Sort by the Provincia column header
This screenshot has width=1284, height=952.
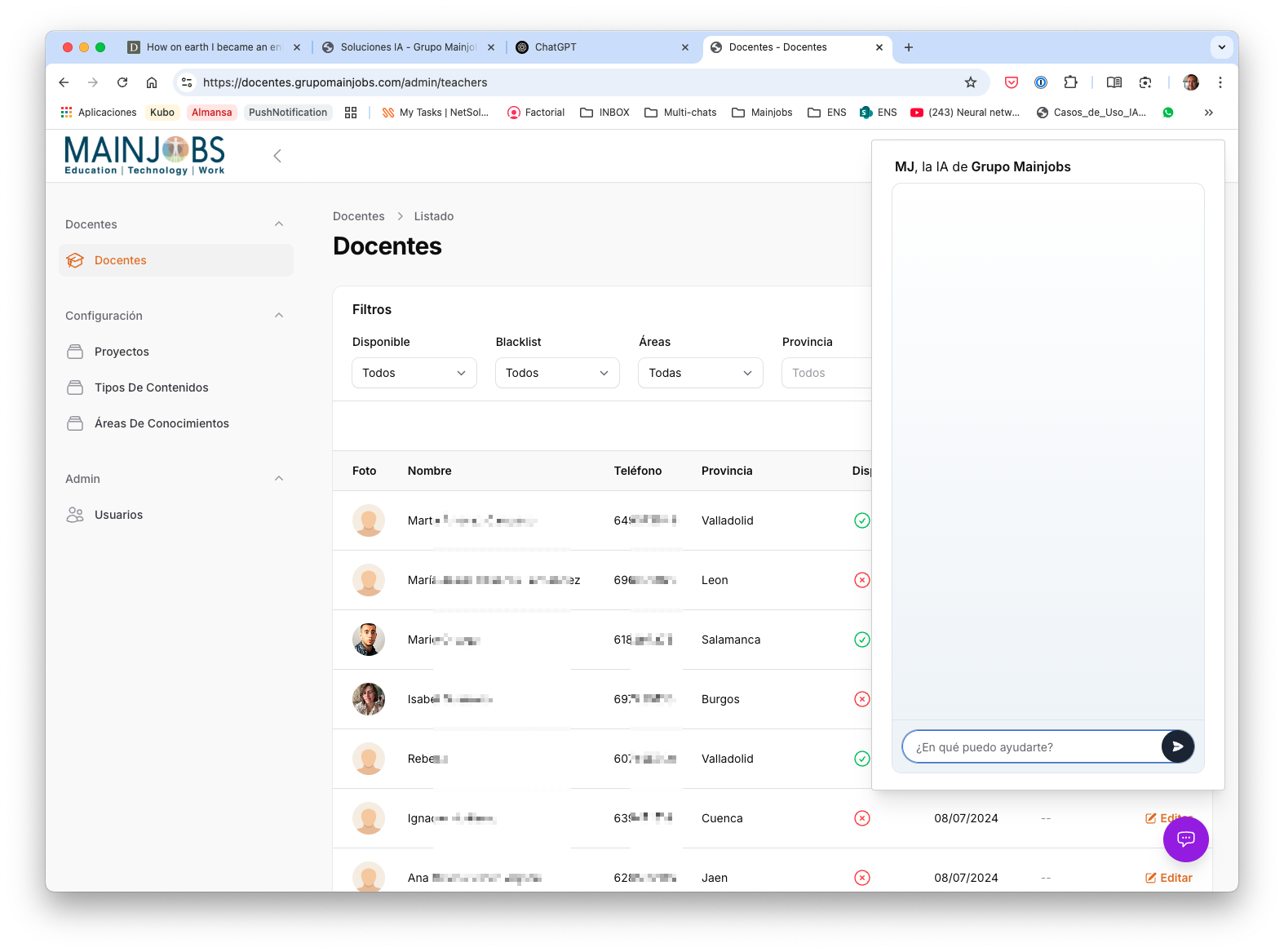727,471
